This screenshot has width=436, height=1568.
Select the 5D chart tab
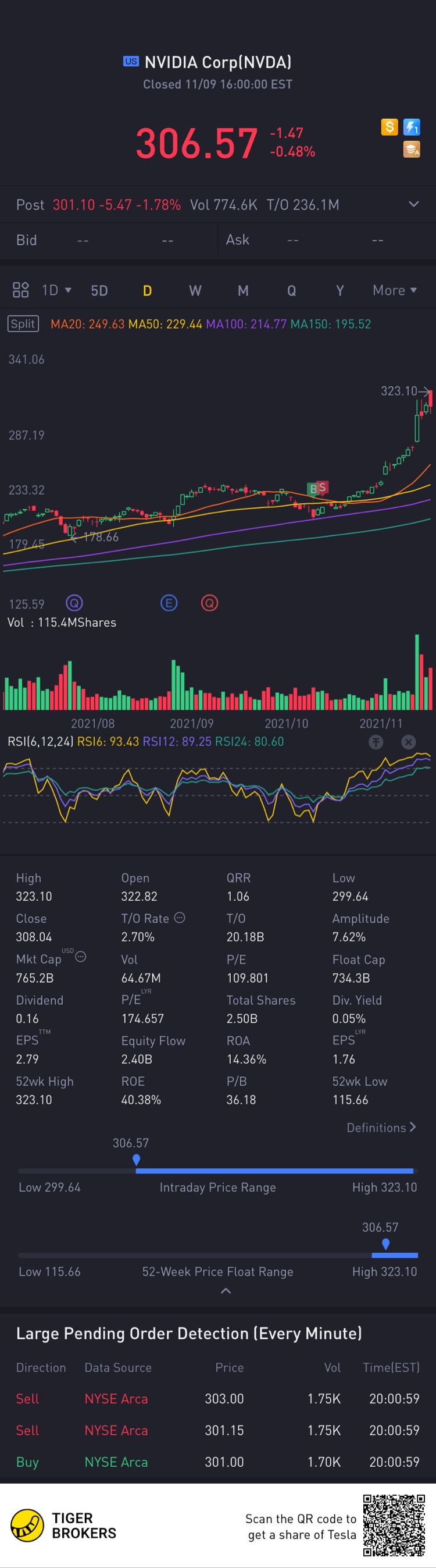(x=99, y=290)
